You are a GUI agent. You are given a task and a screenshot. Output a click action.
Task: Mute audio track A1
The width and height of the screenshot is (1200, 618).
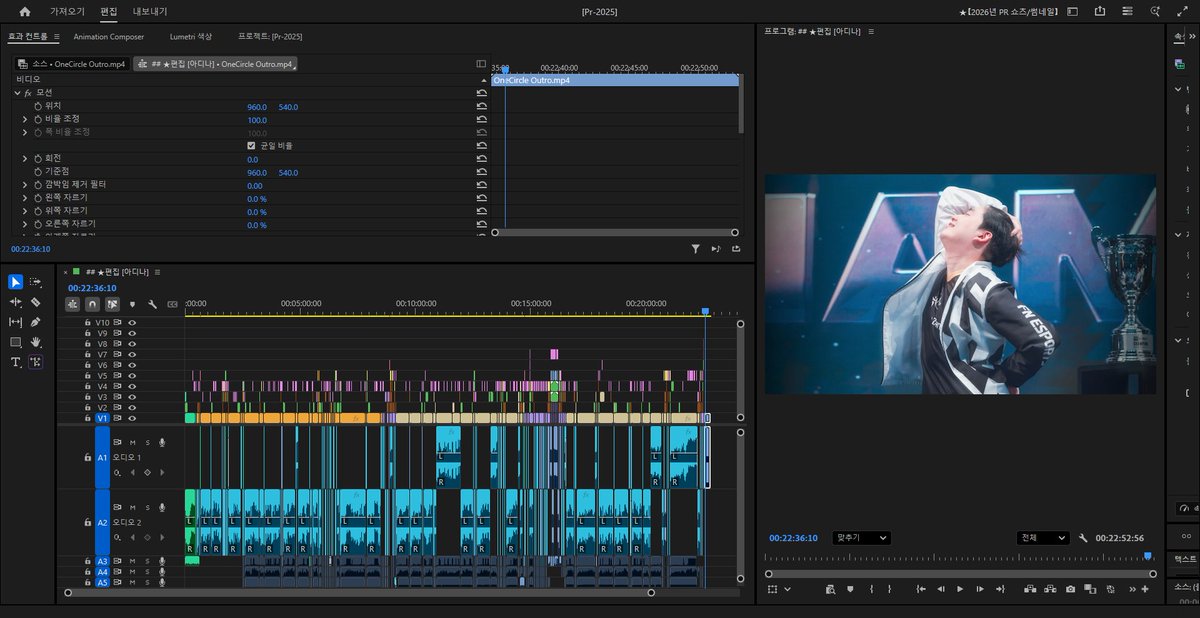(132, 442)
